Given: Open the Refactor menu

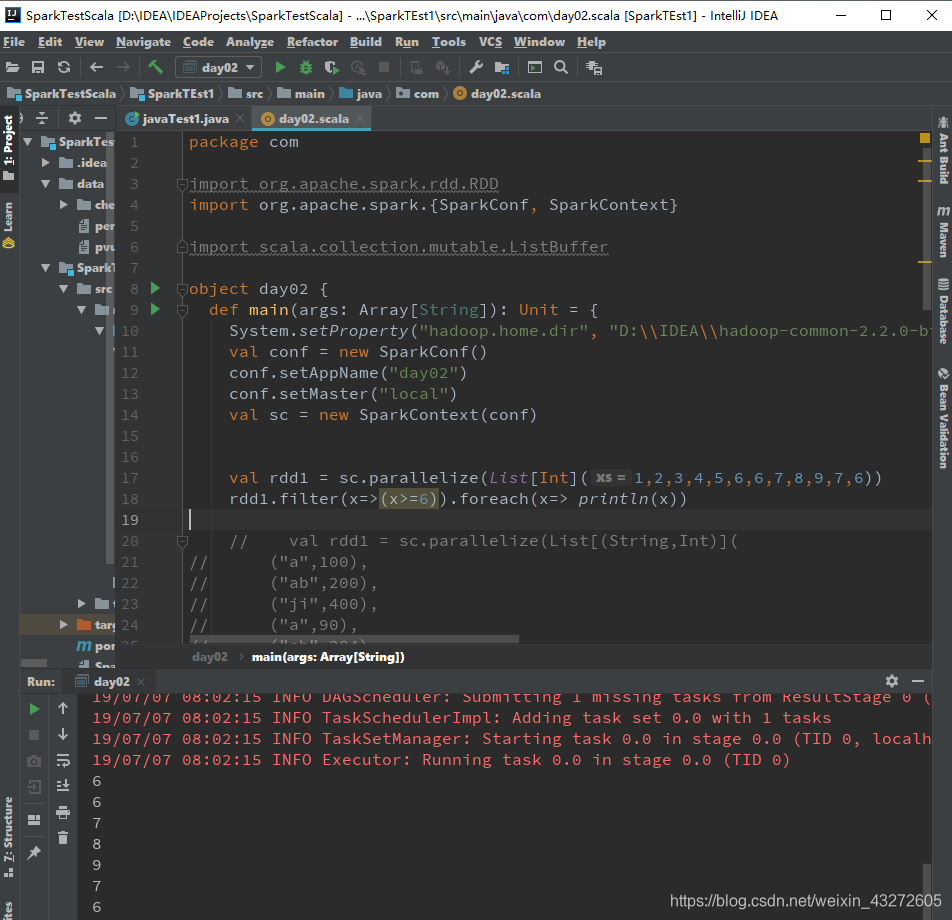Looking at the screenshot, I should click(x=312, y=42).
